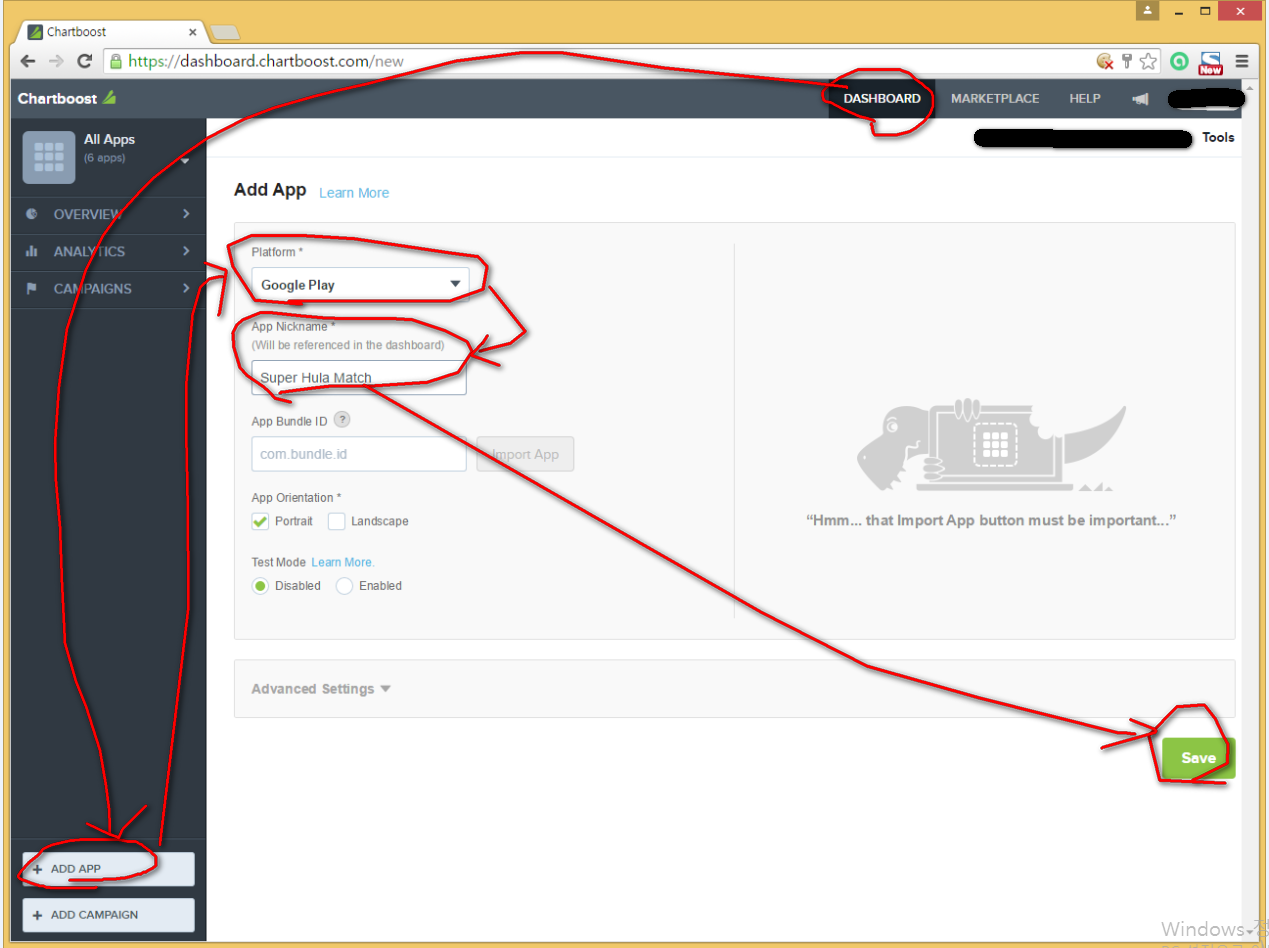Screen dimensions: 1269x948
Task: Open the Marketplace tab
Action: tap(995, 99)
